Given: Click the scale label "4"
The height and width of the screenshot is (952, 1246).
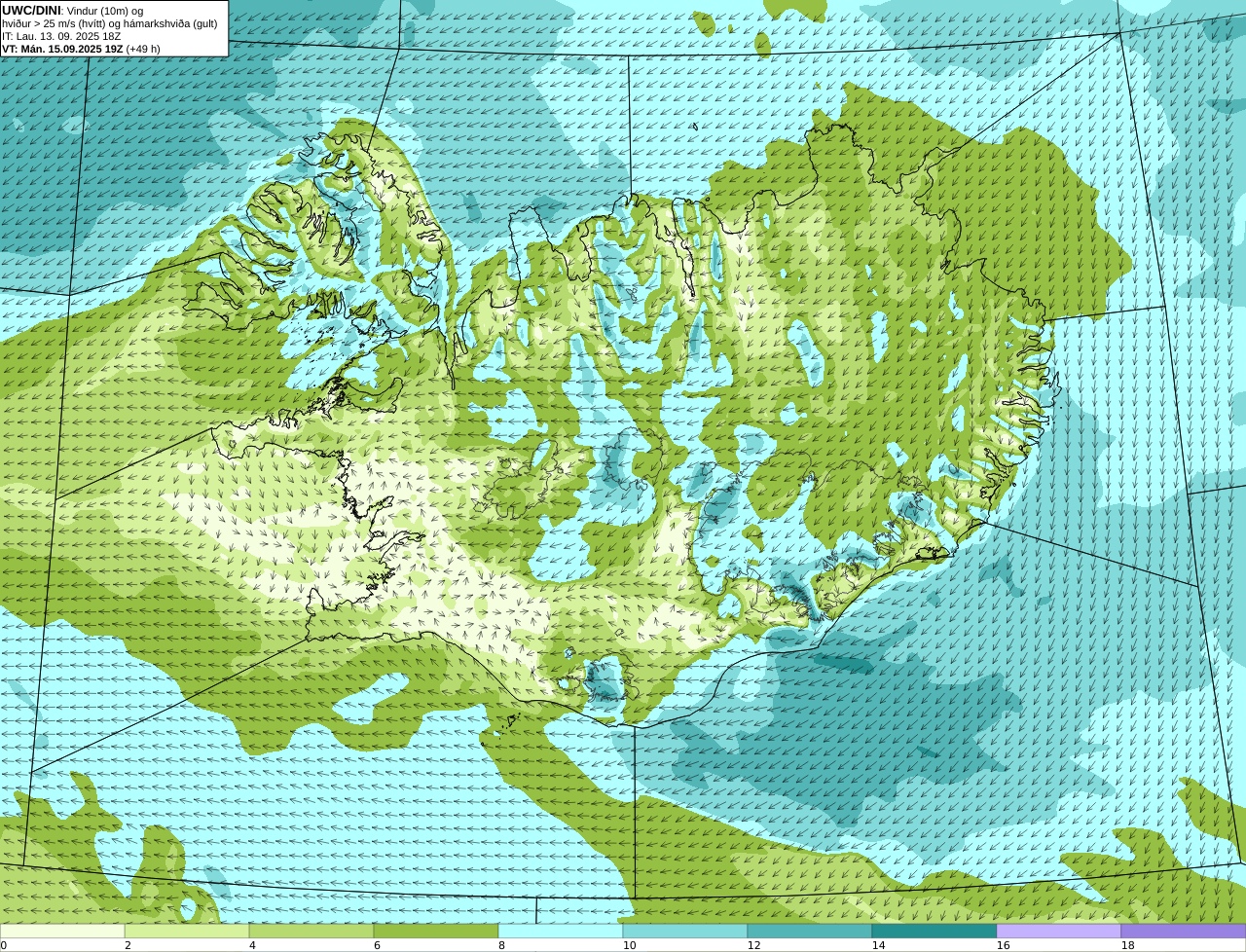Looking at the screenshot, I should (x=252, y=945).
